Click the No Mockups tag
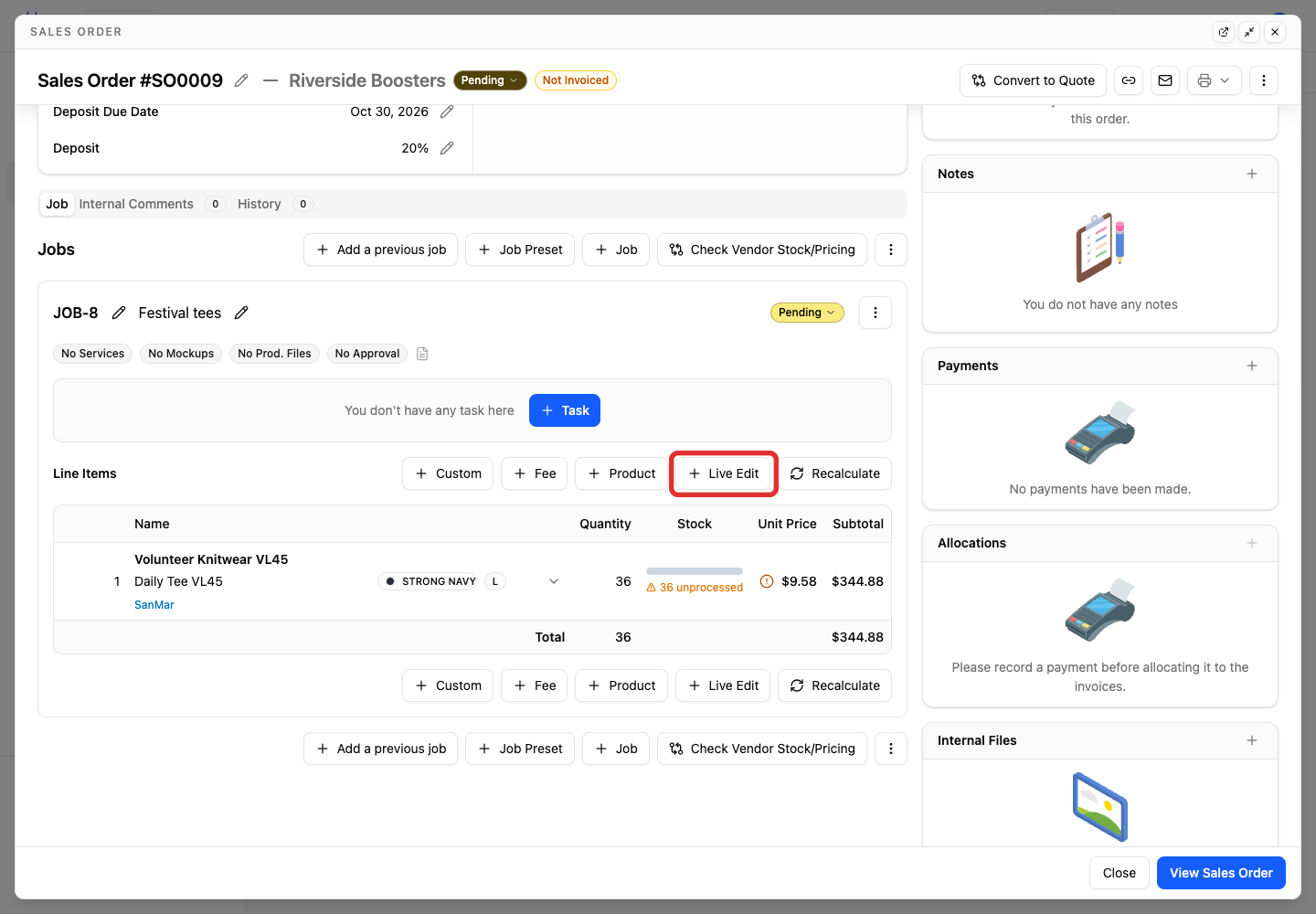 coord(181,354)
